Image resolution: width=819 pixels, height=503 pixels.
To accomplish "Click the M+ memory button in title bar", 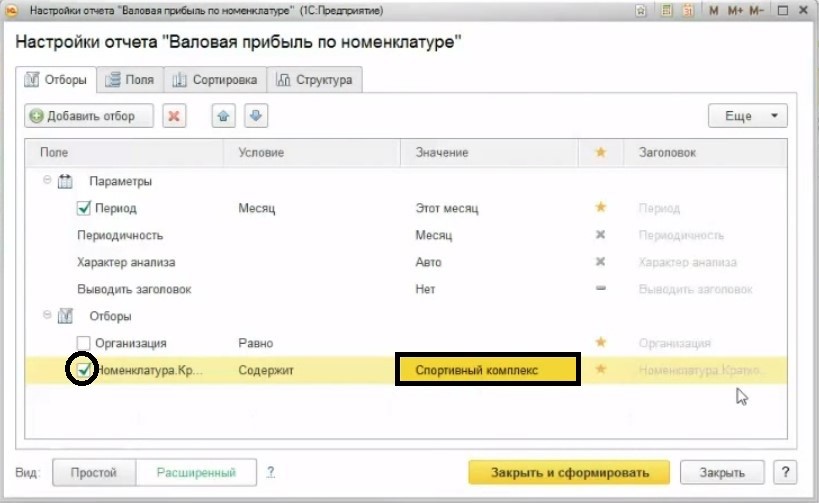I will pos(738,11).
